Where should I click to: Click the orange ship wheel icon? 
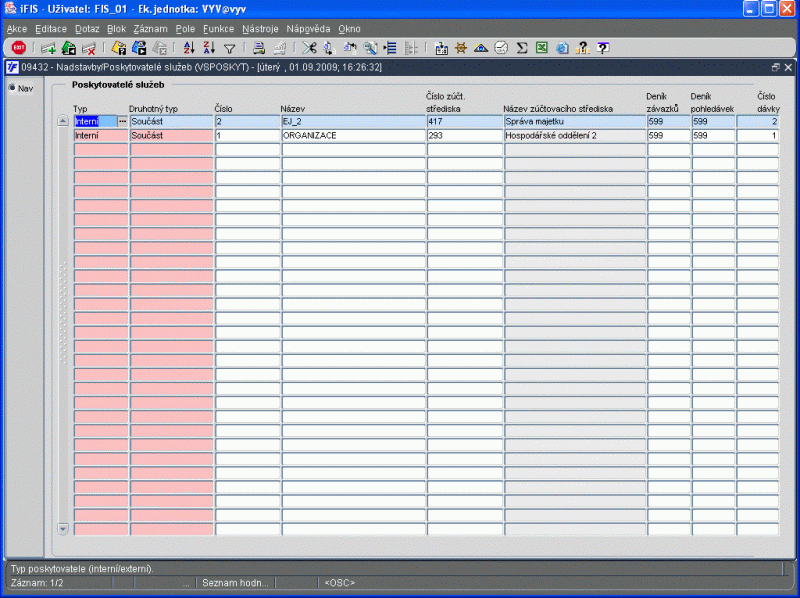pos(461,48)
